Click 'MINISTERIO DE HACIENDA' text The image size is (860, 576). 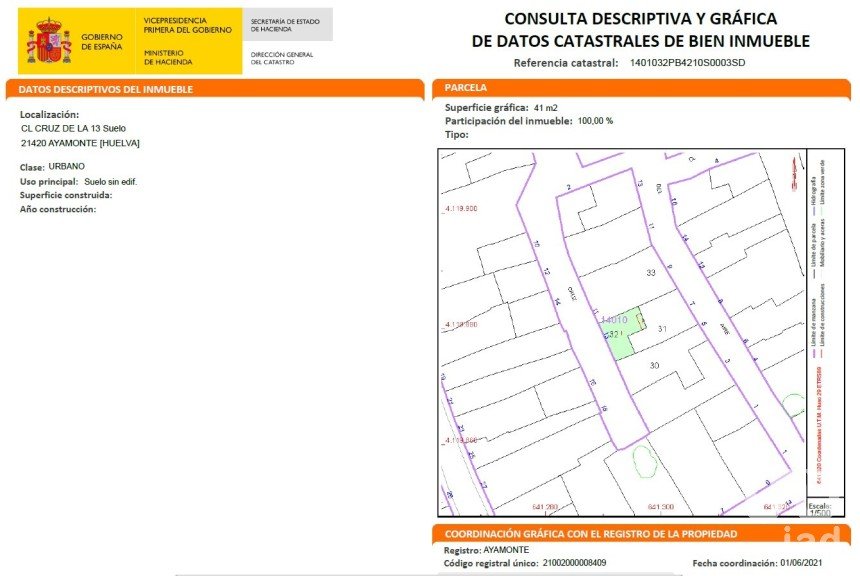point(168,58)
